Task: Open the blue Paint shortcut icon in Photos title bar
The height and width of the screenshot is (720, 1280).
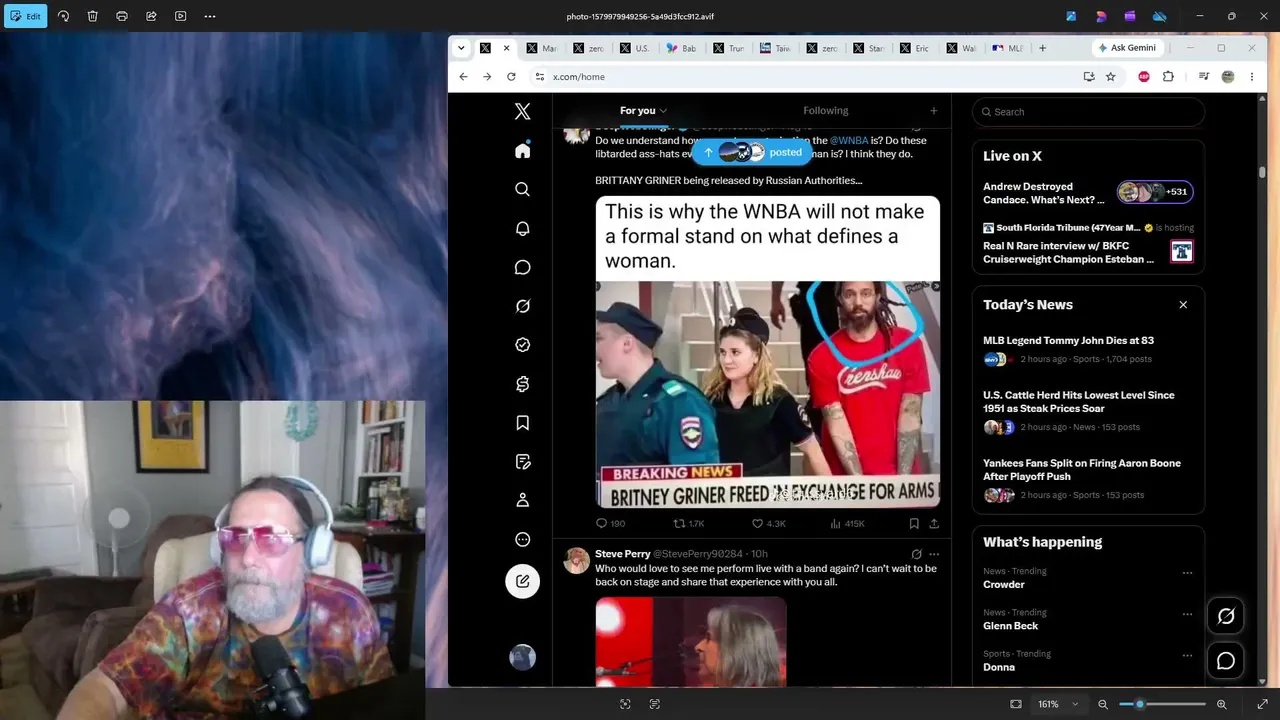Action: [1071, 16]
